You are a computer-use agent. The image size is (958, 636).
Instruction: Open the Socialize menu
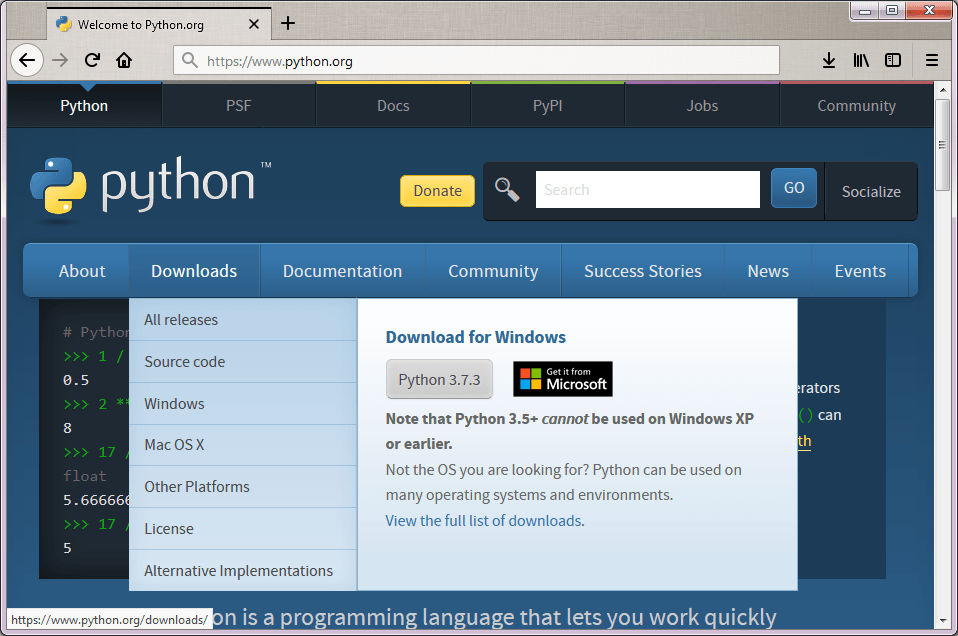tap(871, 191)
